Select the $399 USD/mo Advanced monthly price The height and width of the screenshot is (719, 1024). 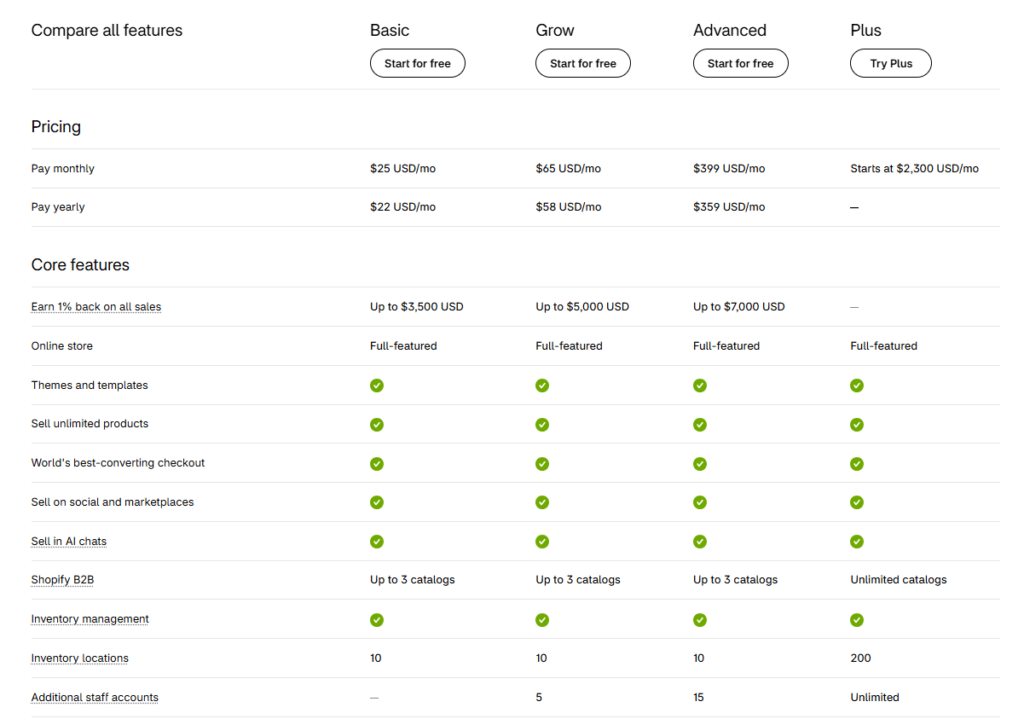click(729, 168)
